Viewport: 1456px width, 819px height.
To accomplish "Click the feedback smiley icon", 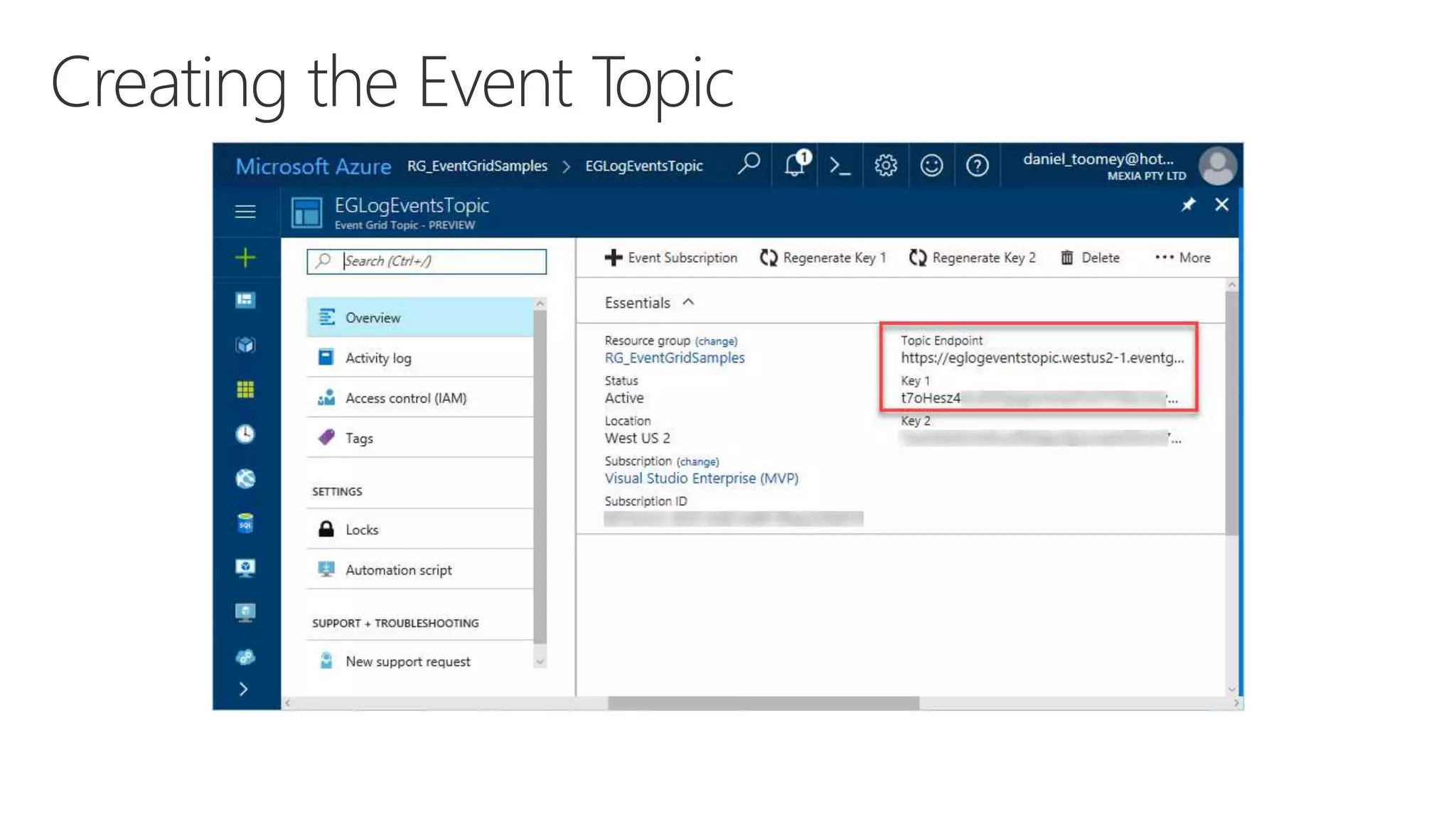I will [931, 166].
